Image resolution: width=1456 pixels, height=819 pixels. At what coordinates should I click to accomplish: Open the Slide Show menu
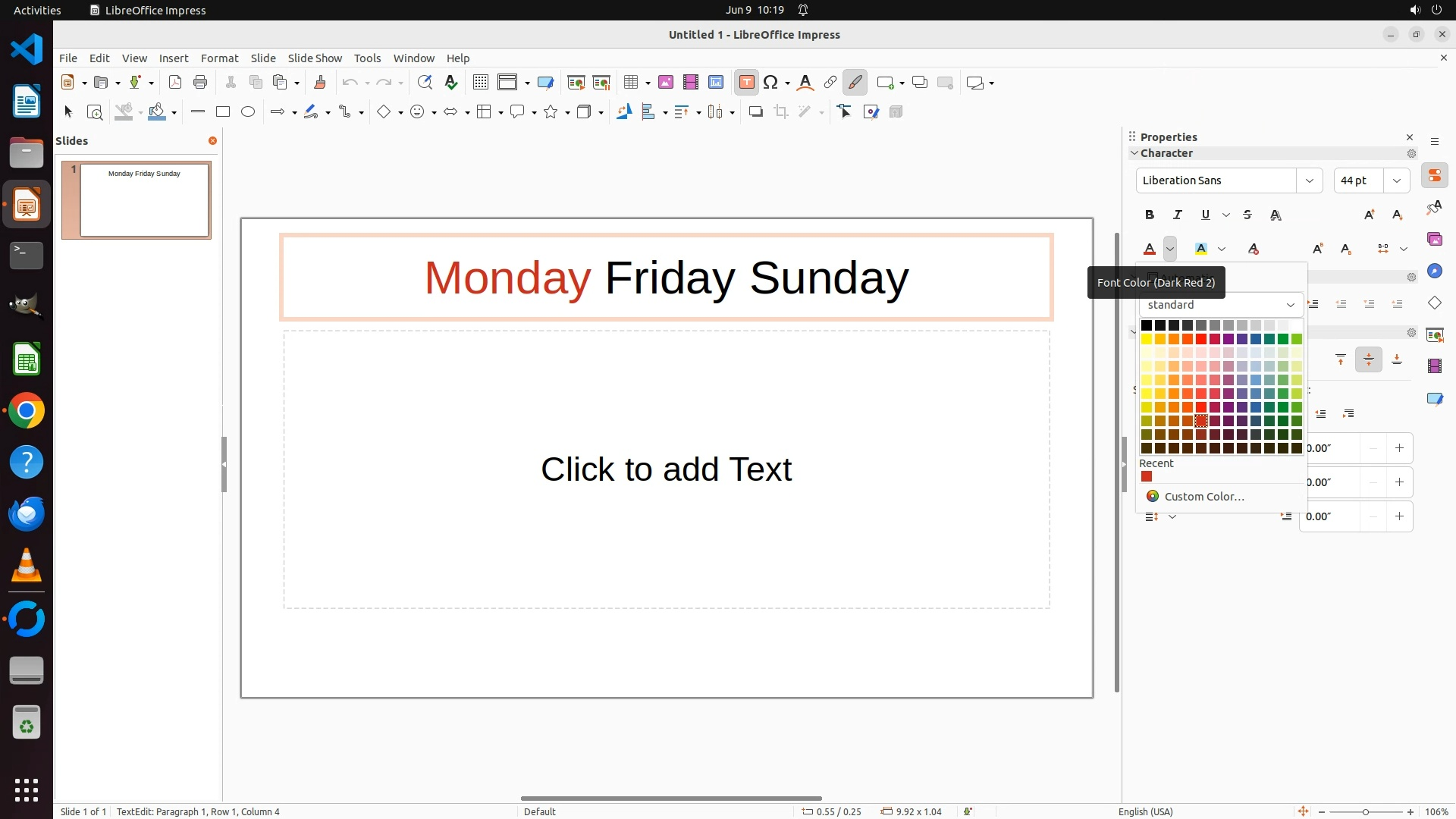pos(315,58)
